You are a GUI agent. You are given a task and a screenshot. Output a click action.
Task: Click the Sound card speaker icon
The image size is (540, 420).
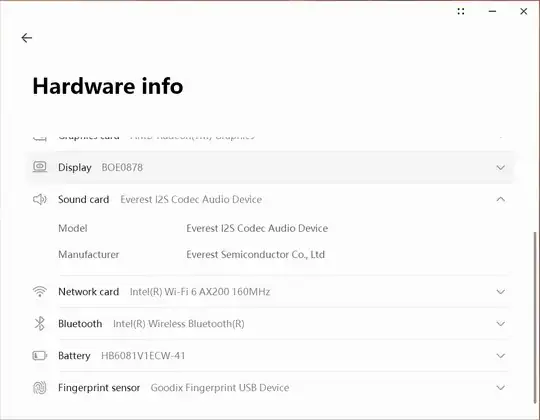point(40,199)
